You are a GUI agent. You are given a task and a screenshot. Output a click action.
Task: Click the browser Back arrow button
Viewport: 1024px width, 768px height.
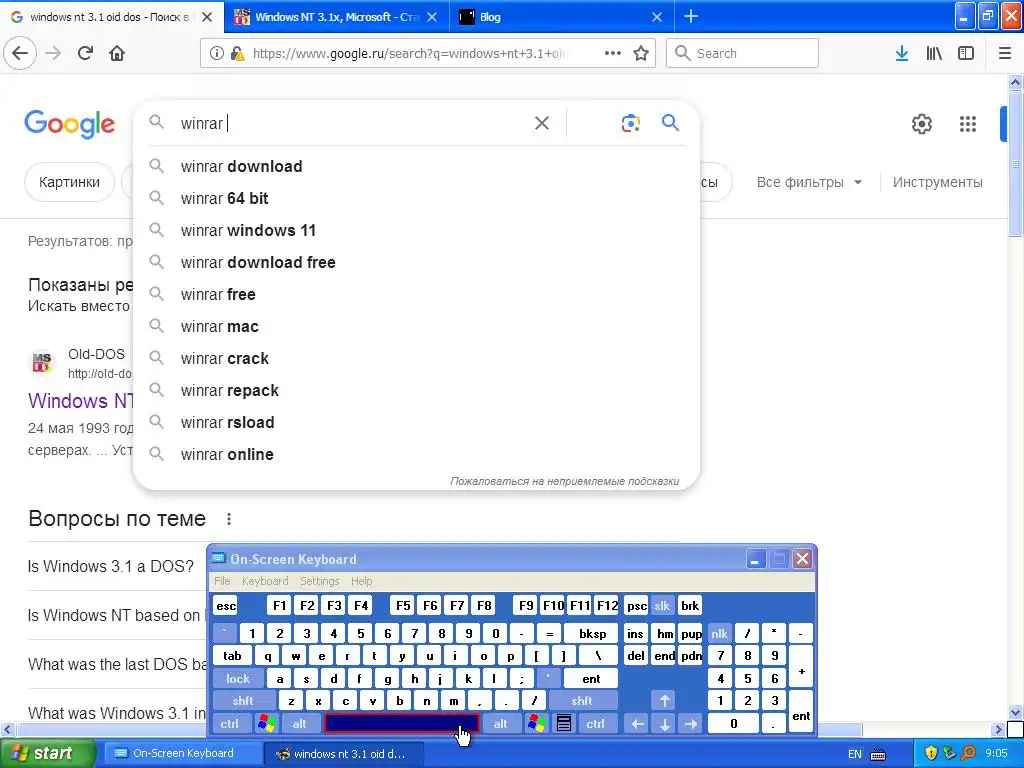tap(20, 53)
